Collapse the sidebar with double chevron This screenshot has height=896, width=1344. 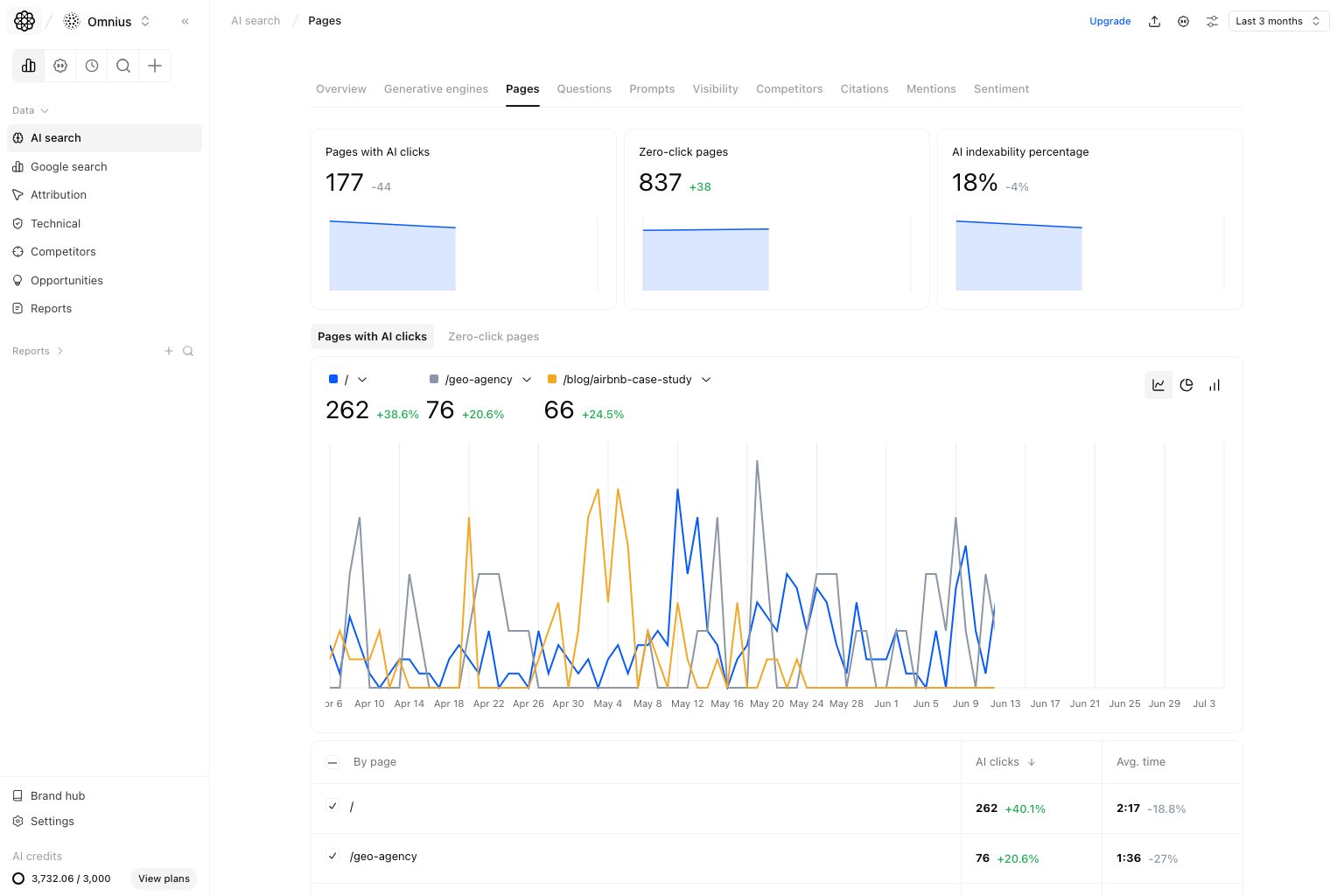[185, 21]
